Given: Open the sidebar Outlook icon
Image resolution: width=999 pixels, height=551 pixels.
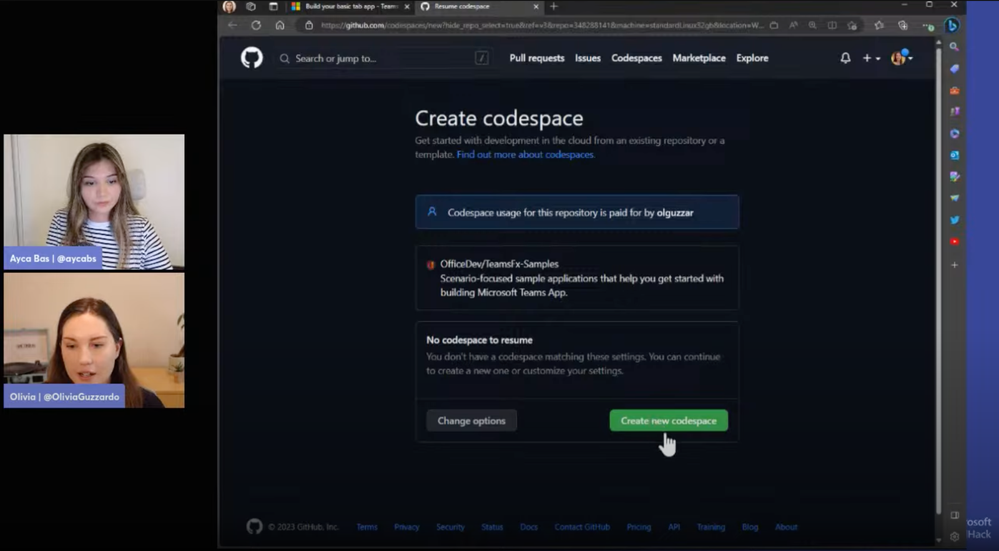Looking at the screenshot, I should click(954, 155).
